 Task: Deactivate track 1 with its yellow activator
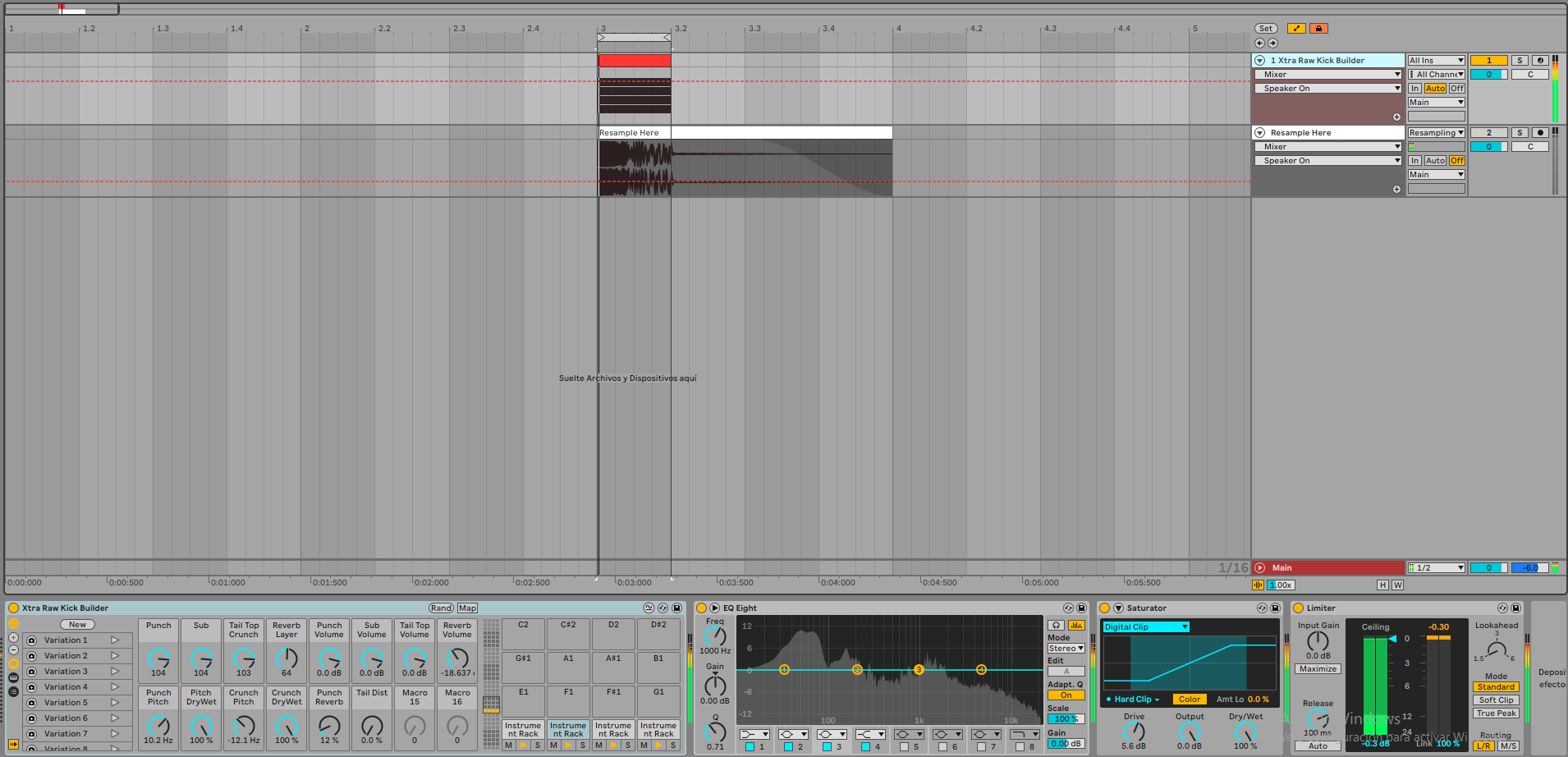tap(1488, 61)
